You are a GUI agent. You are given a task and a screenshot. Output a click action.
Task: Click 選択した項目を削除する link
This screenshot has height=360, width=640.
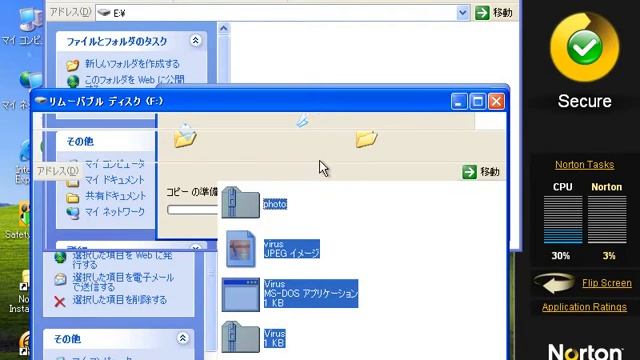120,300
